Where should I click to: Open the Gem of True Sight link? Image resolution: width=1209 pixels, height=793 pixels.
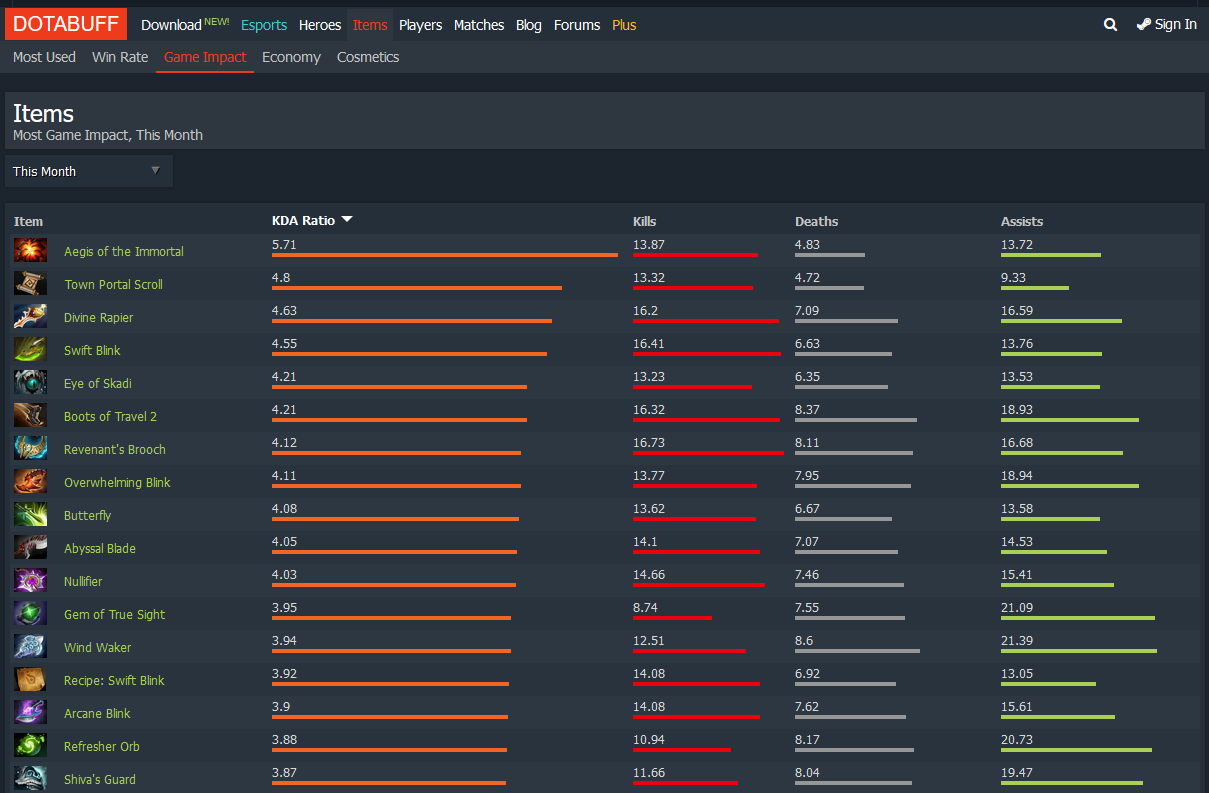click(115, 614)
